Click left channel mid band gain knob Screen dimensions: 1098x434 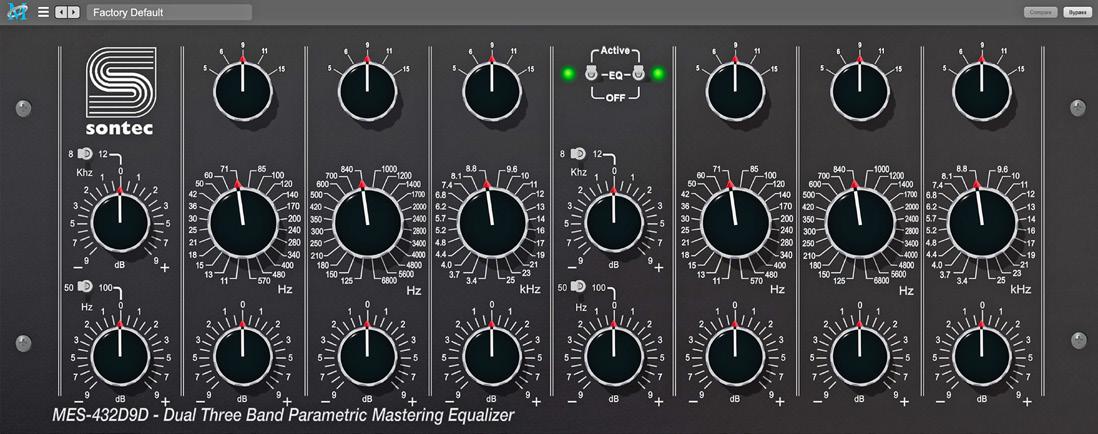click(367, 356)
